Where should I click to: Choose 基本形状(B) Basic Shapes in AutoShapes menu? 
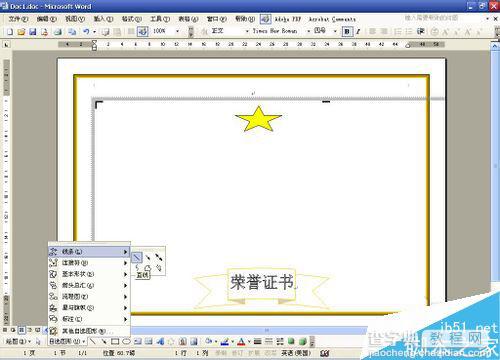coord(89,274)
